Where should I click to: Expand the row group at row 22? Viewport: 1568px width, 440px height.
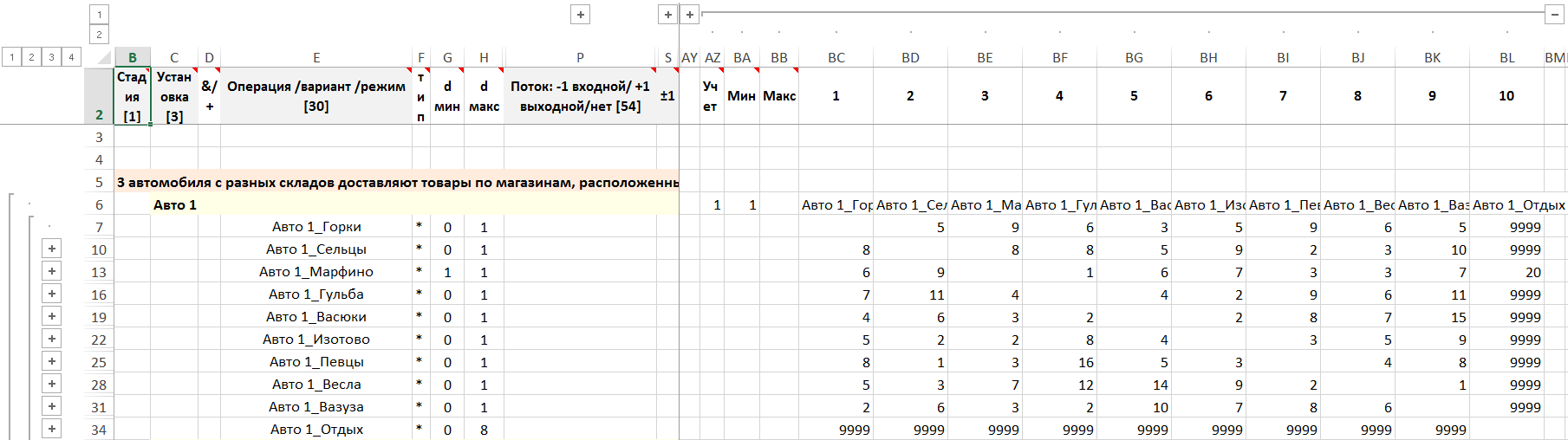(52, 340)
